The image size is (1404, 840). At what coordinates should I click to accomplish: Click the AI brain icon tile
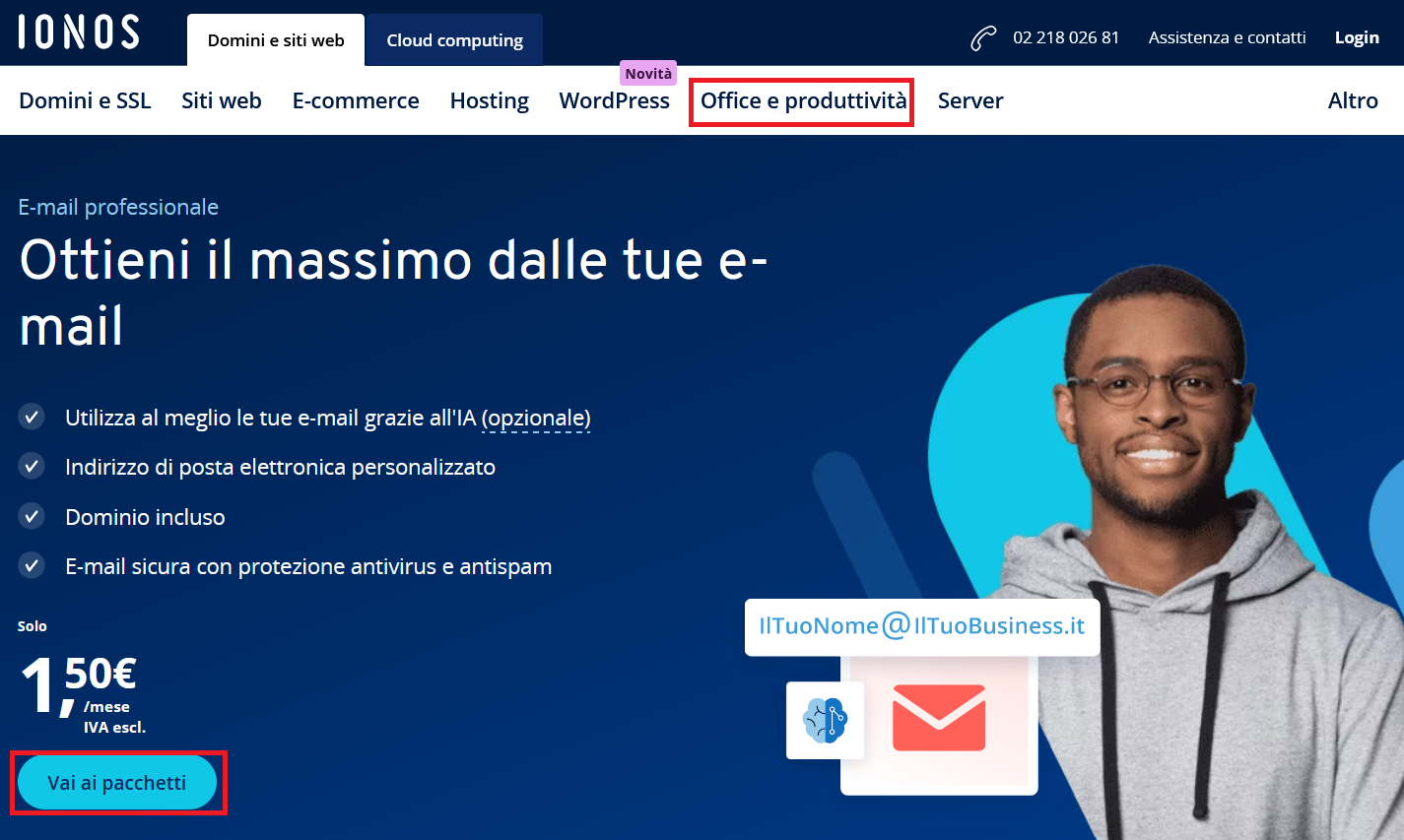coord(825,720)
